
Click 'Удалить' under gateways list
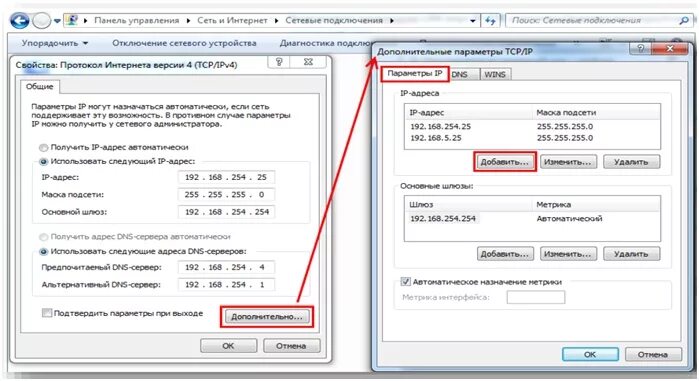pyautogui.click(x=631, y=254)
